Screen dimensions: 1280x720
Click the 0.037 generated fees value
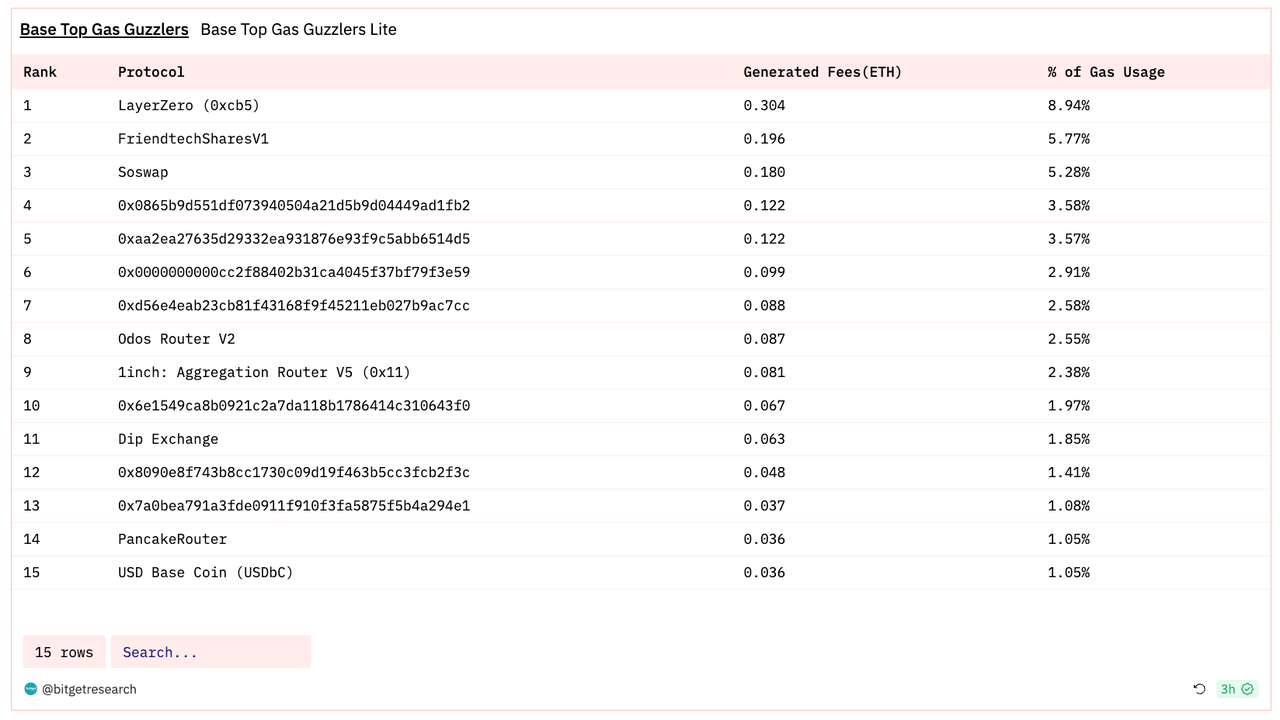tap(764, 505)
